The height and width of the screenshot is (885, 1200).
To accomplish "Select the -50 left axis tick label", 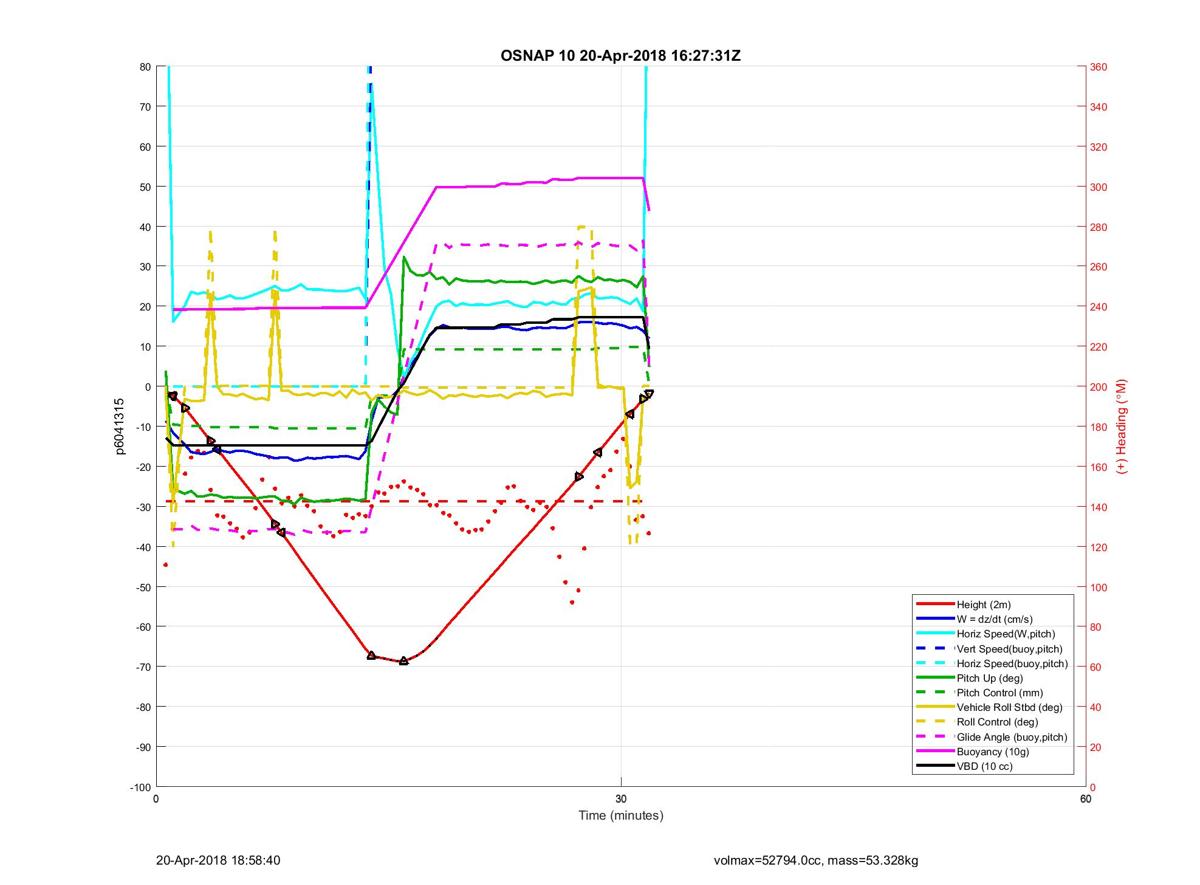I will point(142,587).
